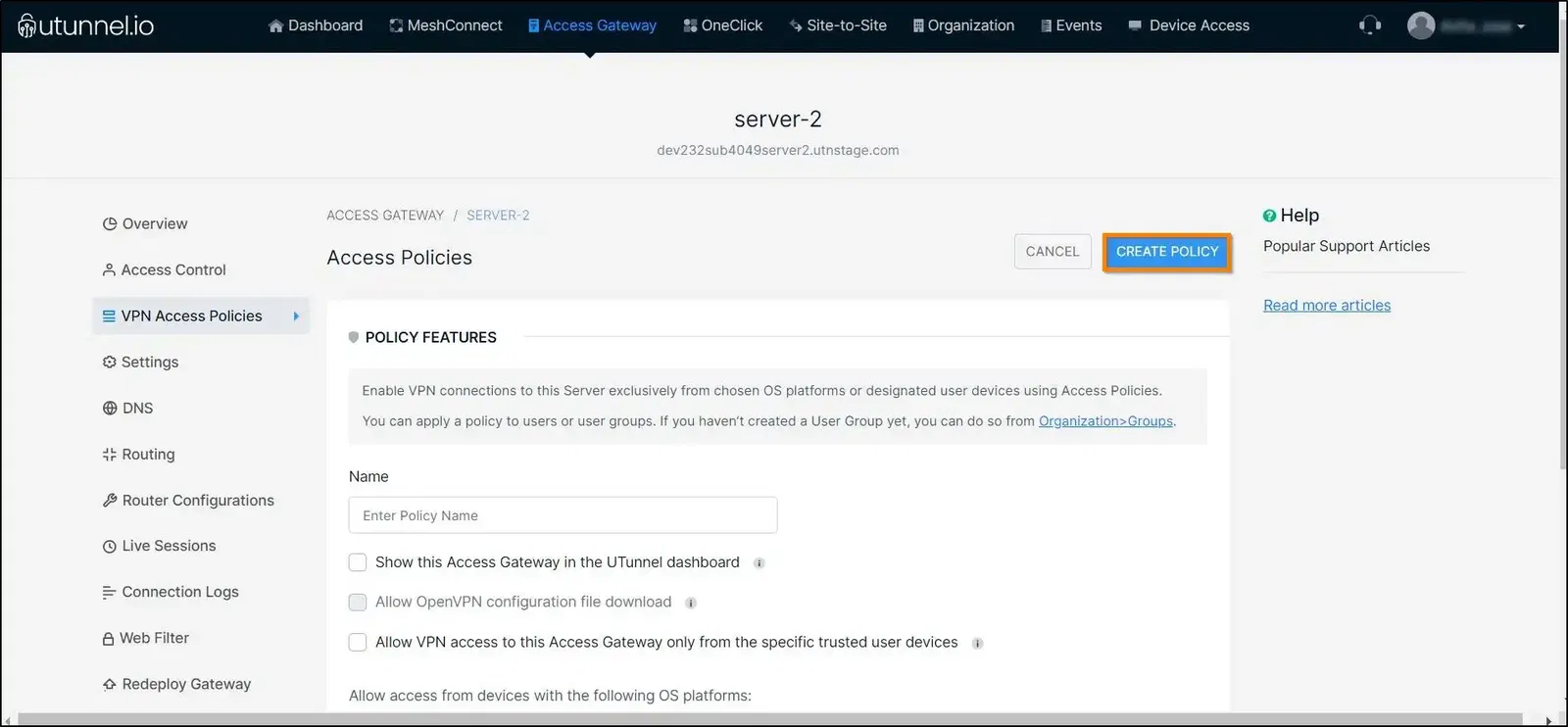Click the utunnel.io logo
This screenshot has height=727, width=1568.
(x=86, y=25)
